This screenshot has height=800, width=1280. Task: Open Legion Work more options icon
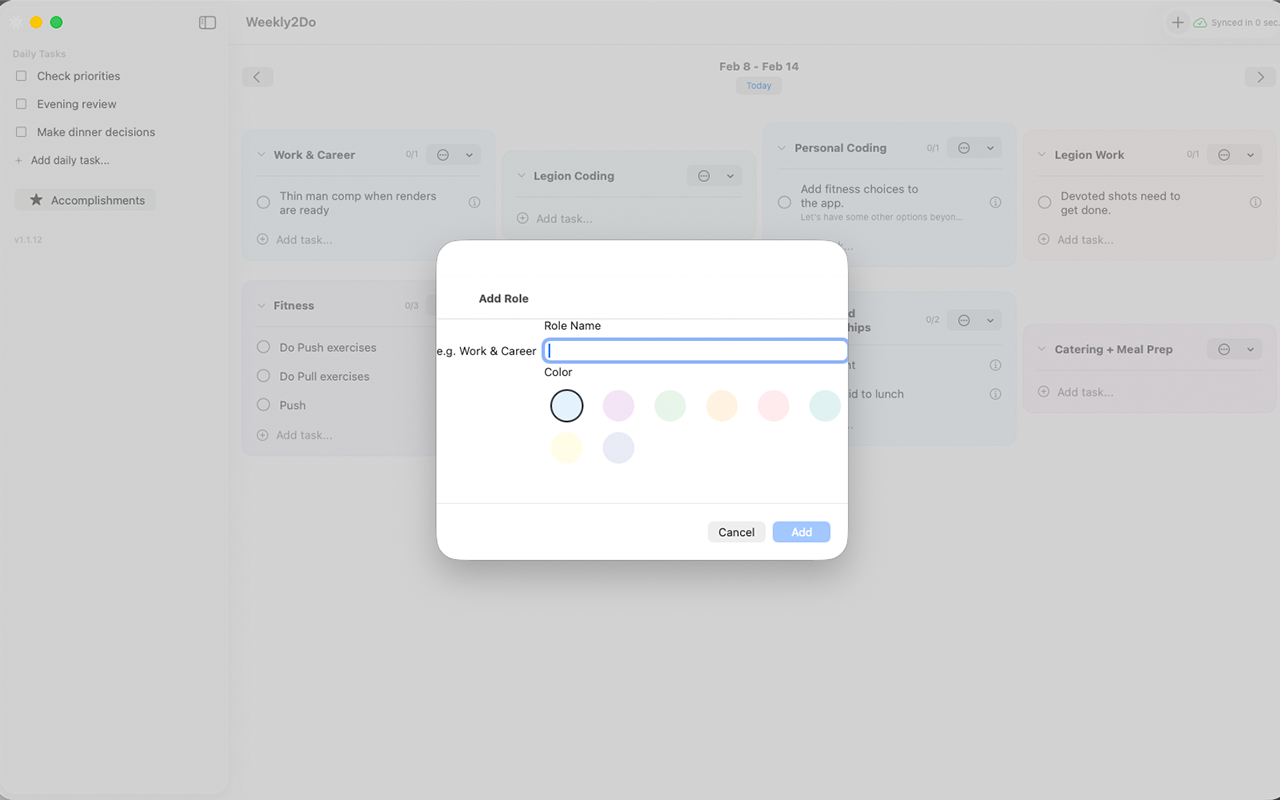coord(1224,155)
